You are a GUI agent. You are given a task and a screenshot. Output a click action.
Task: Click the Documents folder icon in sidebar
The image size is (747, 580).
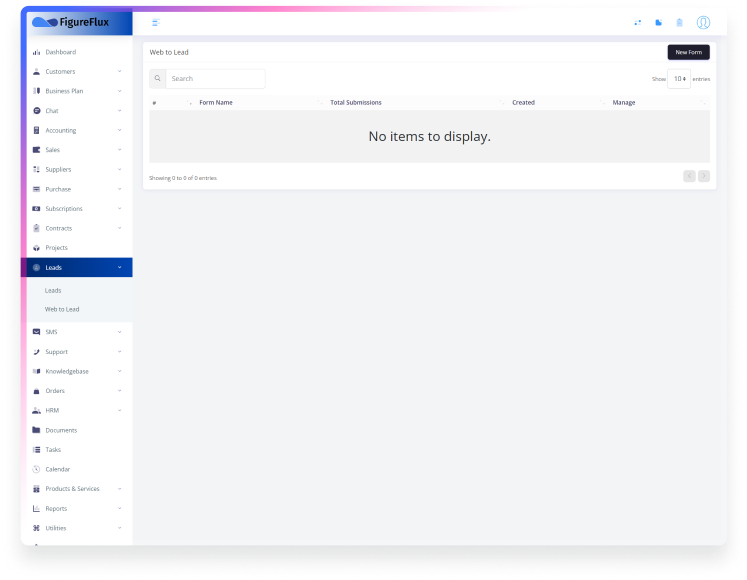(x=36, y=430)
